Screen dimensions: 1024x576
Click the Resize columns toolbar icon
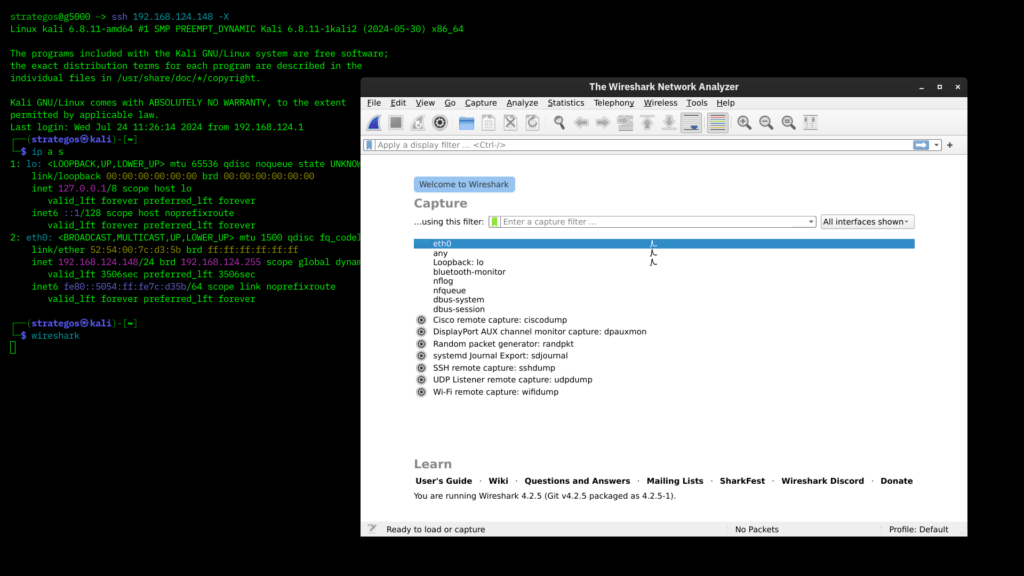click(x=810, y=123)
